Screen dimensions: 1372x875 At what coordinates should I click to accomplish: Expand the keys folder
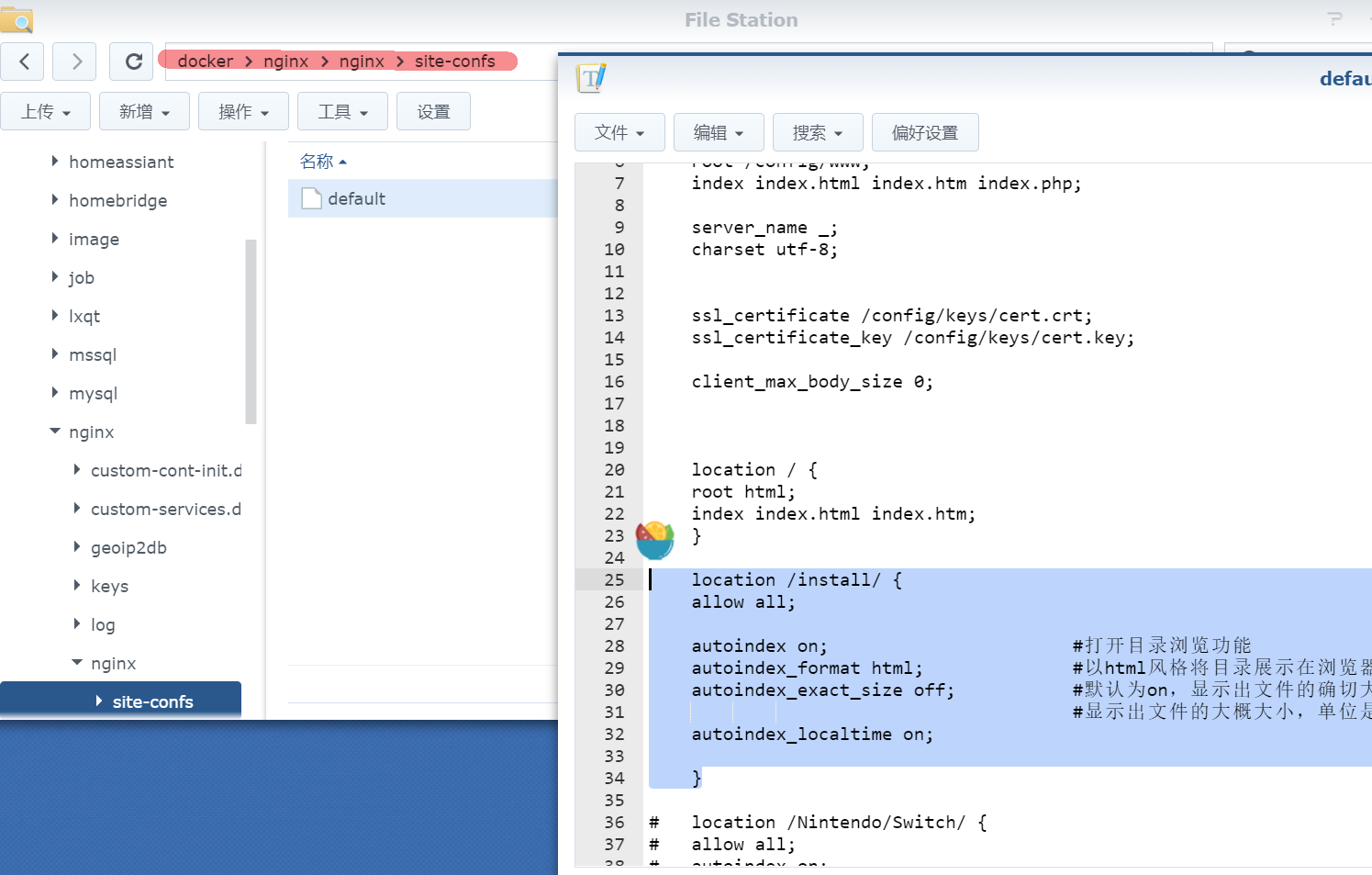pos(77,586)
